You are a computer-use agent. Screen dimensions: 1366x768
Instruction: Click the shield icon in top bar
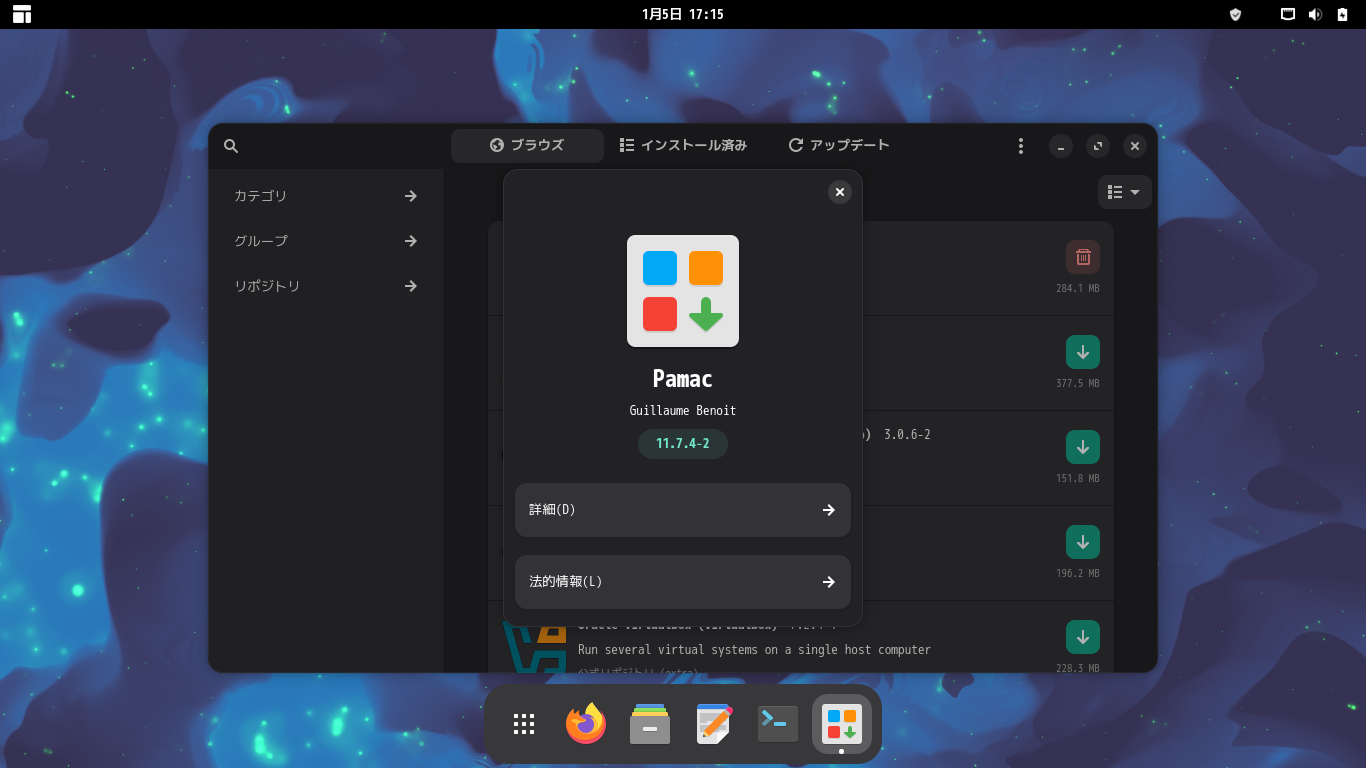point(1235,14)
